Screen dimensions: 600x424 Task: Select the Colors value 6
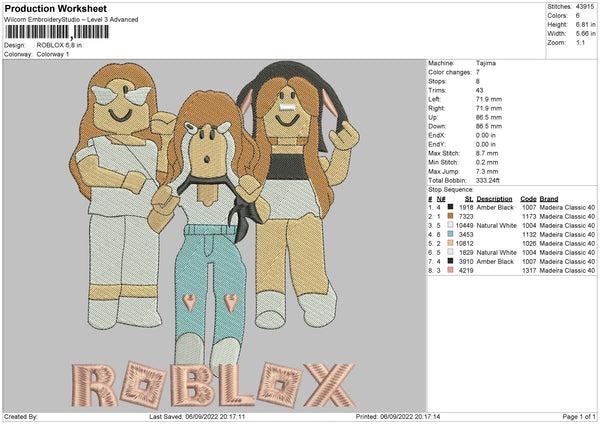(x=578, y=16)
